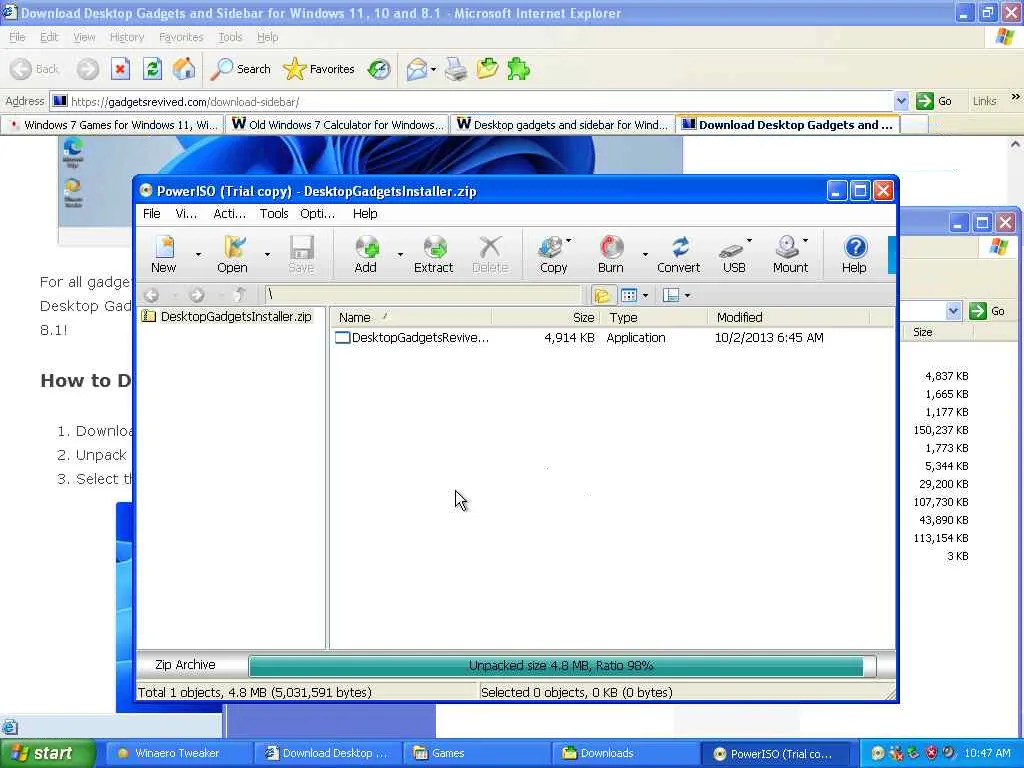
Task: Click the folders view icon in PowerISO navigation bar
Action: [x=603, y=295]
